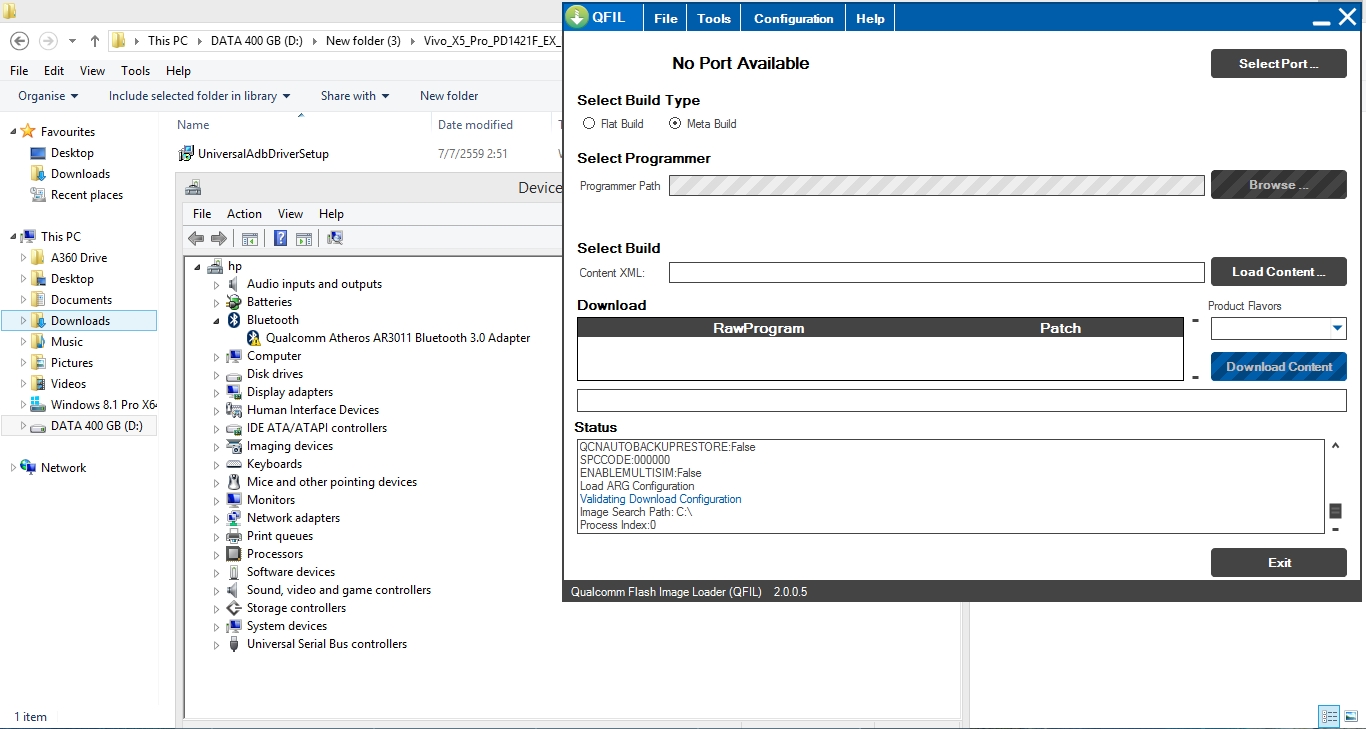1366x729 pixels.
Task: Click Explorer details view button
Action: [x=1329, y=716]
